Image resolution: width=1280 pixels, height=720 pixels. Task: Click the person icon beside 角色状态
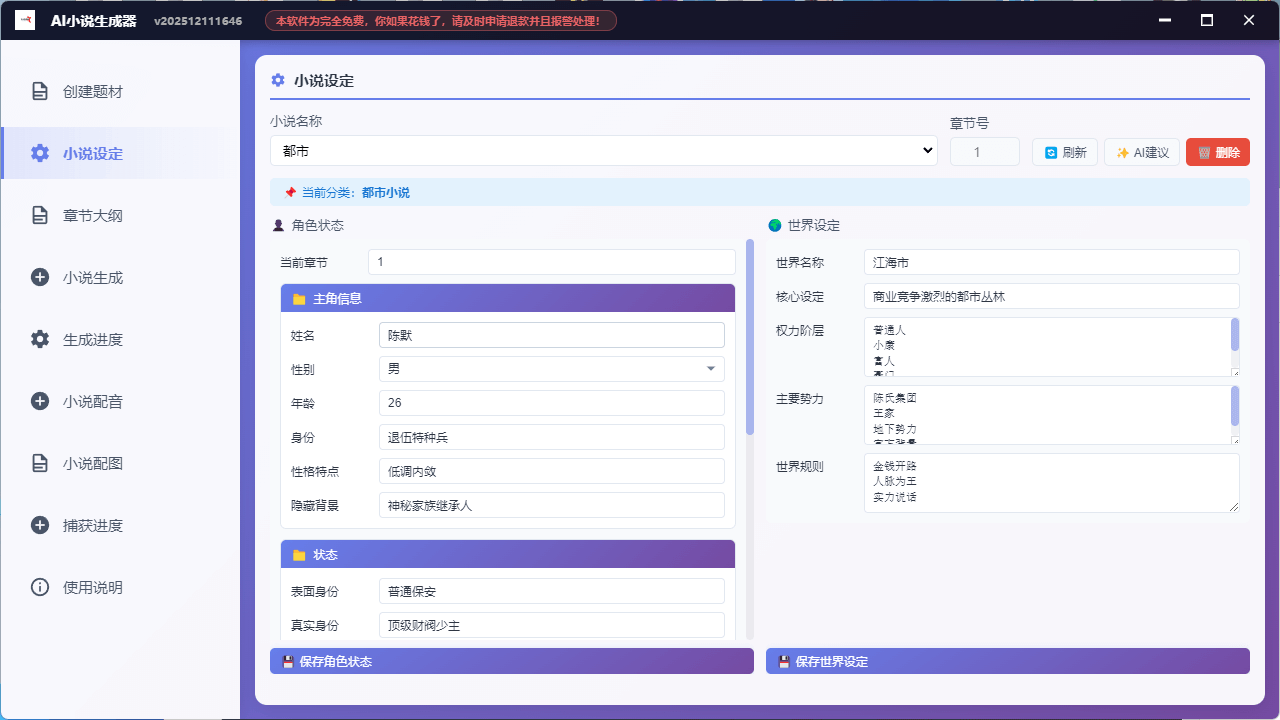point(278,226)
